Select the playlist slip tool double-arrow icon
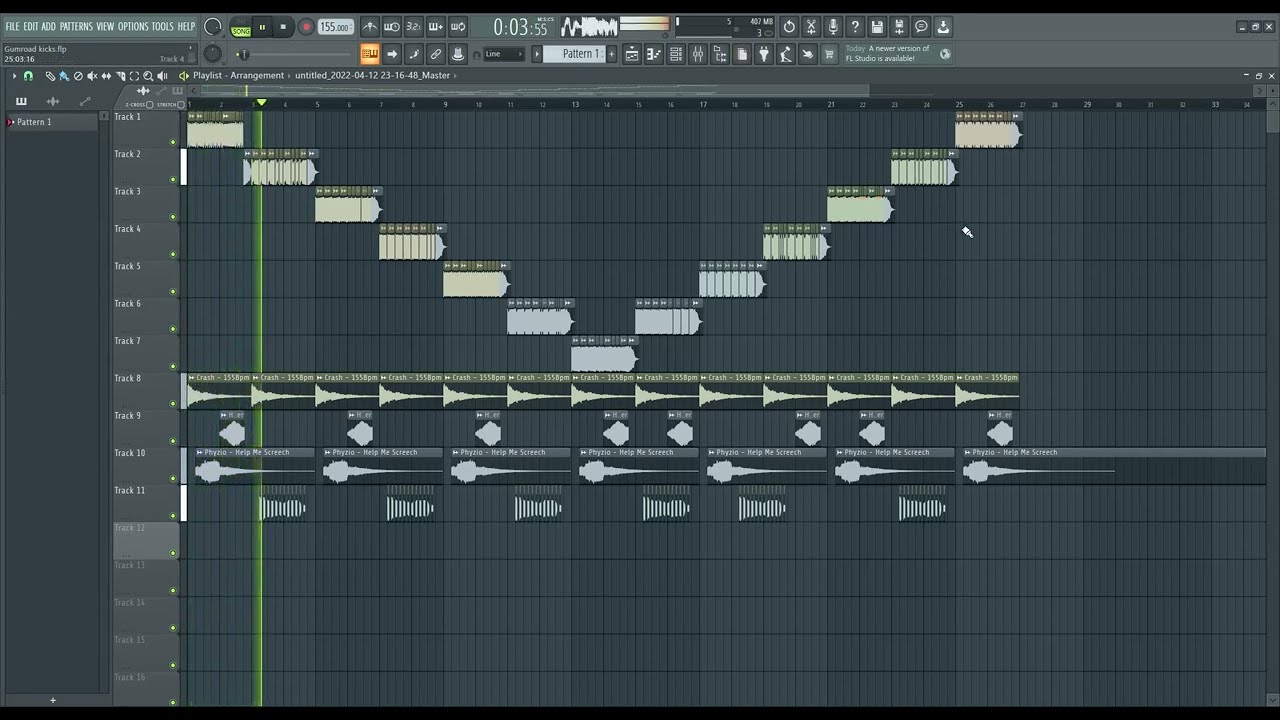Image resolution: width=1280 pixels, height=720 pixels. [x=106, y=76]
